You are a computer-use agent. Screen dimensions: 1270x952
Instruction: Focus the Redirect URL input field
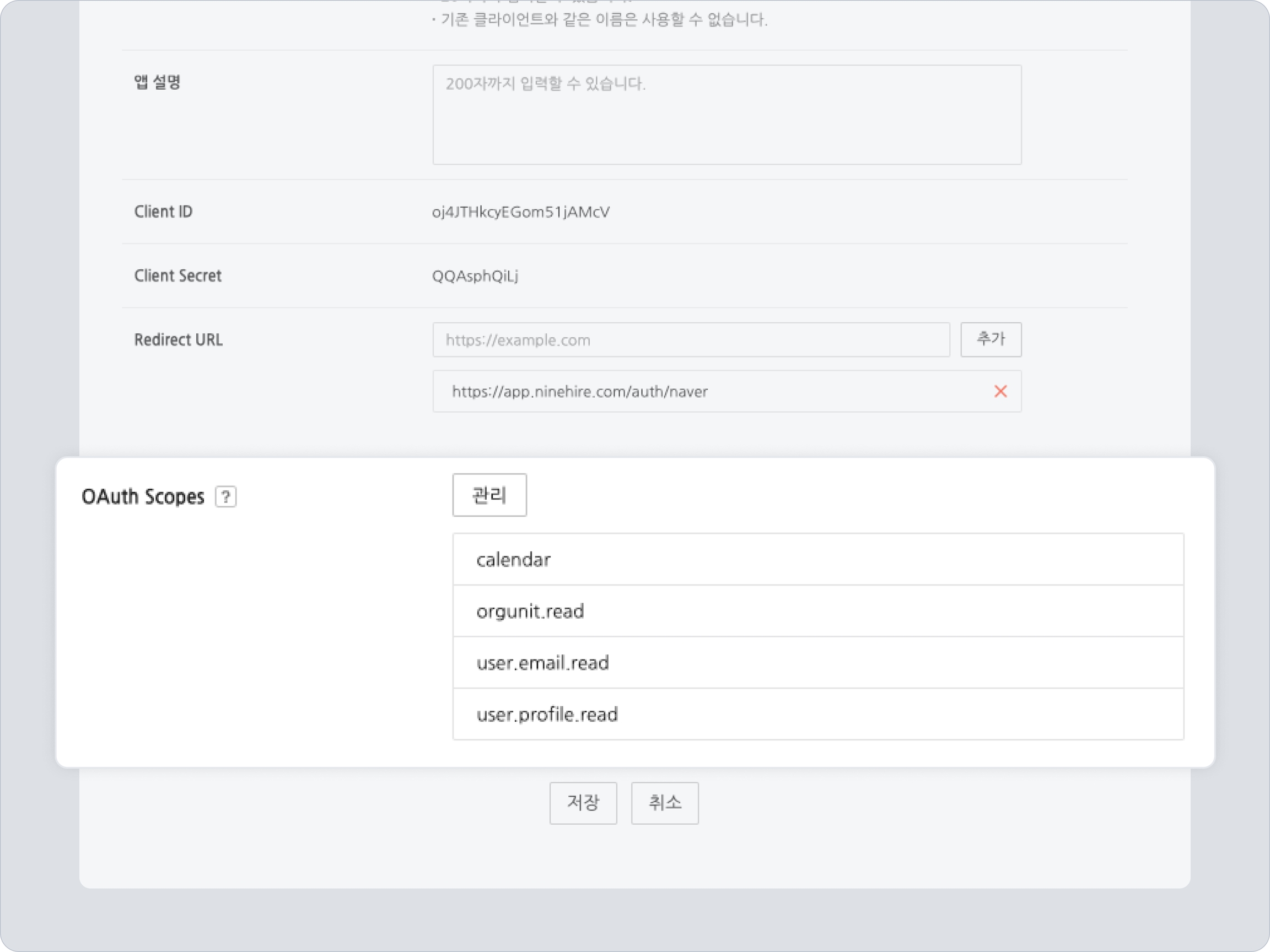691,340
